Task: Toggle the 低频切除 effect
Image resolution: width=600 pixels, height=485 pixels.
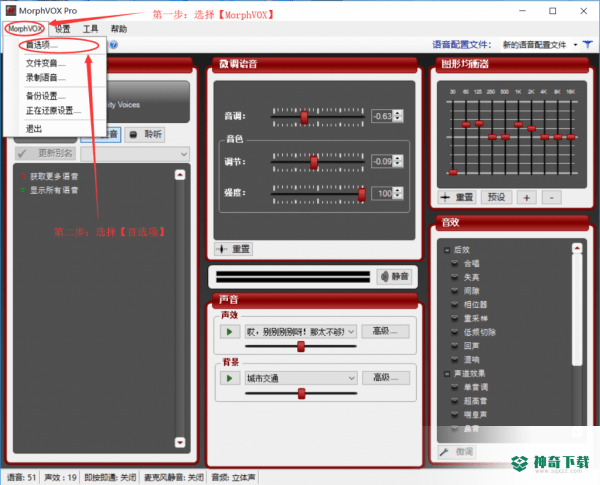Action: point(455,332)
